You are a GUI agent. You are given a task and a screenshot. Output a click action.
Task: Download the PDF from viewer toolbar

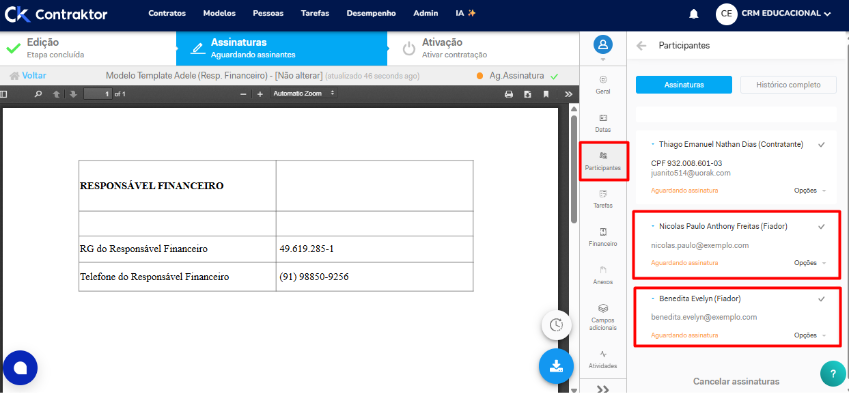(527, 94)
